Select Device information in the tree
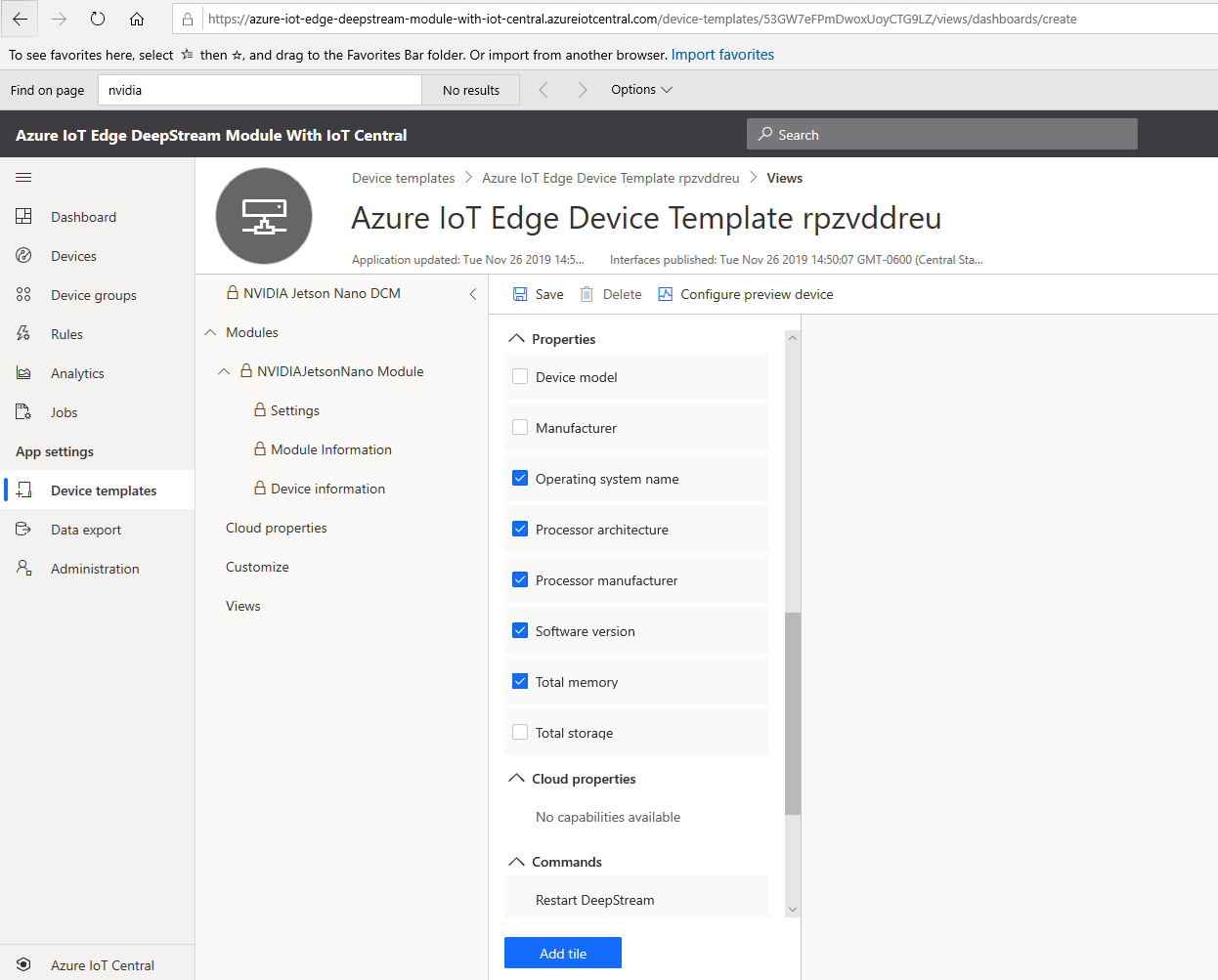Image resolution: width=1218 pixels, height=980 pixels. [x=327, y=489]
